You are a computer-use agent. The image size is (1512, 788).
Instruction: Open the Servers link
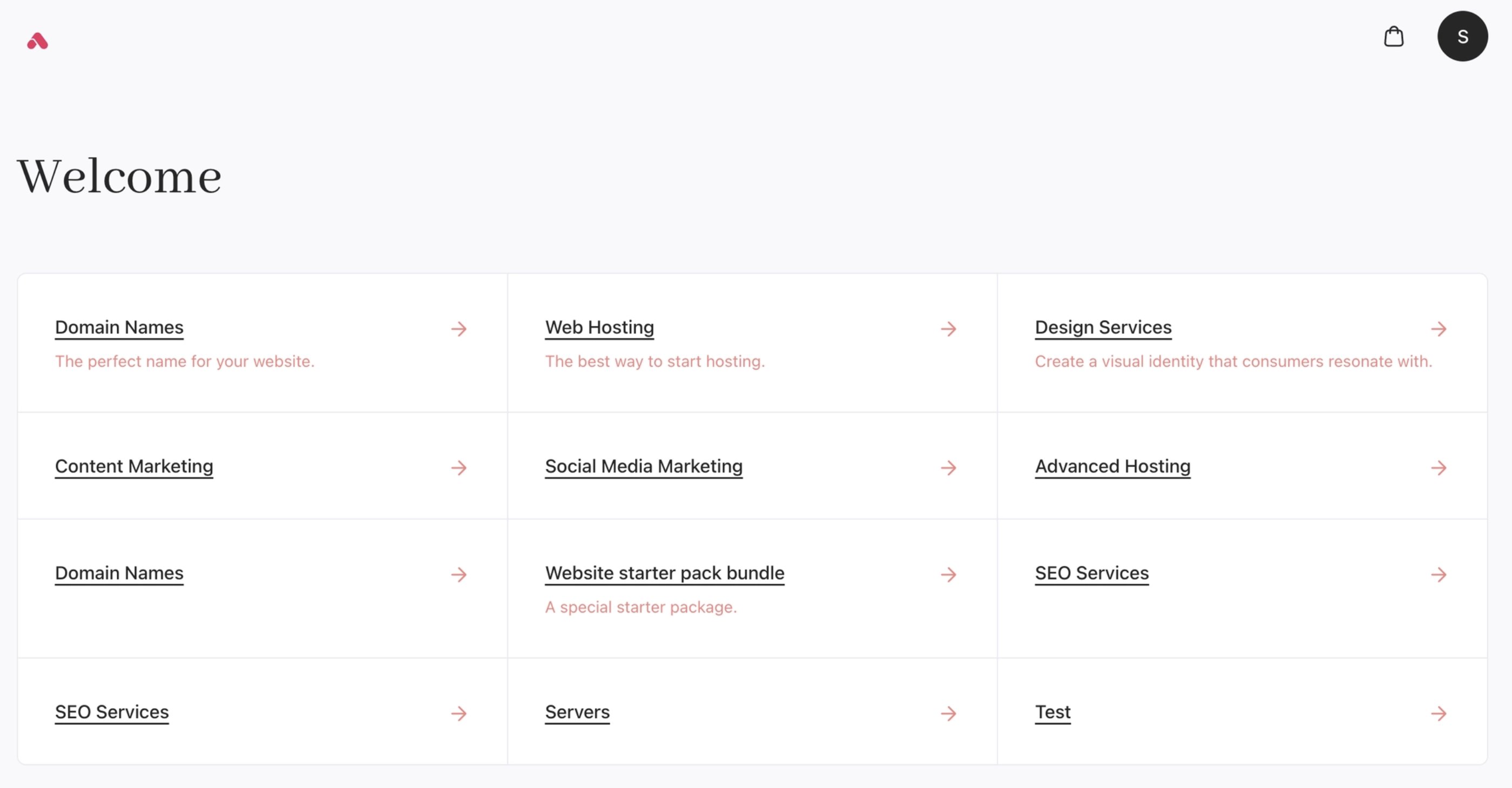[x=577, y=712]
